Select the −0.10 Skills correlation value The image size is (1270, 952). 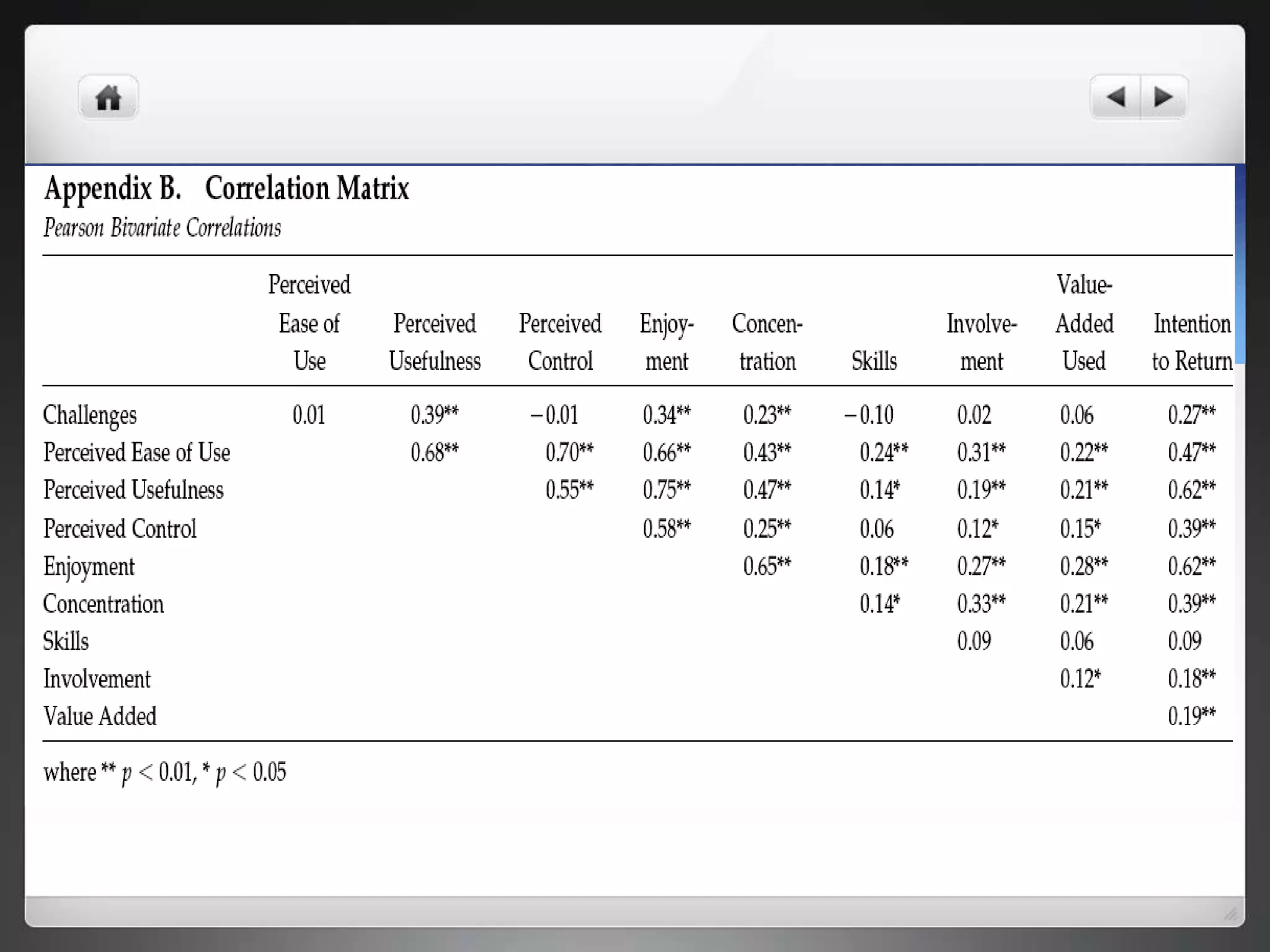point(868,415)
